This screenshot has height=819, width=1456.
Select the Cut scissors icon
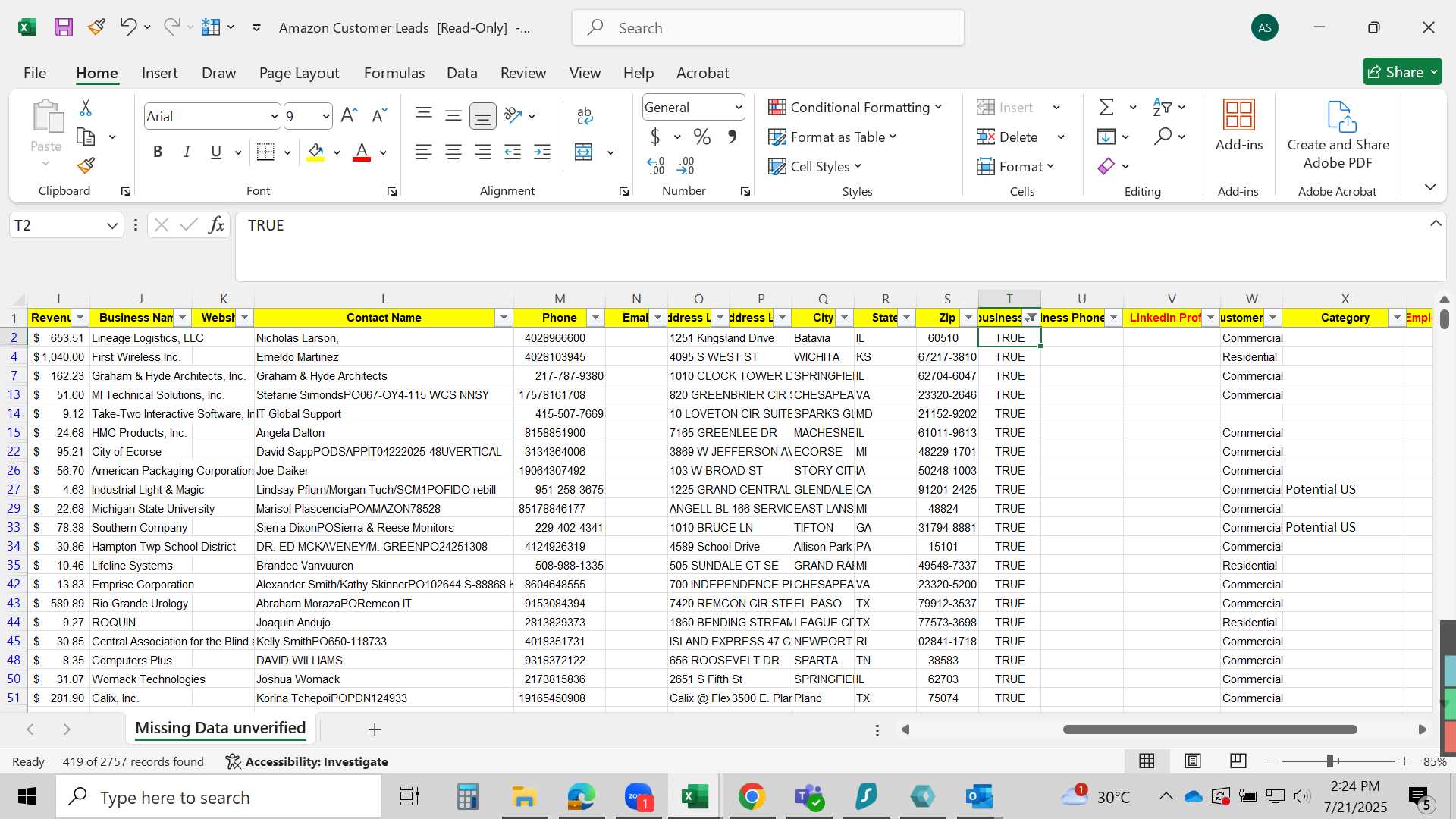tap(86, 108)
